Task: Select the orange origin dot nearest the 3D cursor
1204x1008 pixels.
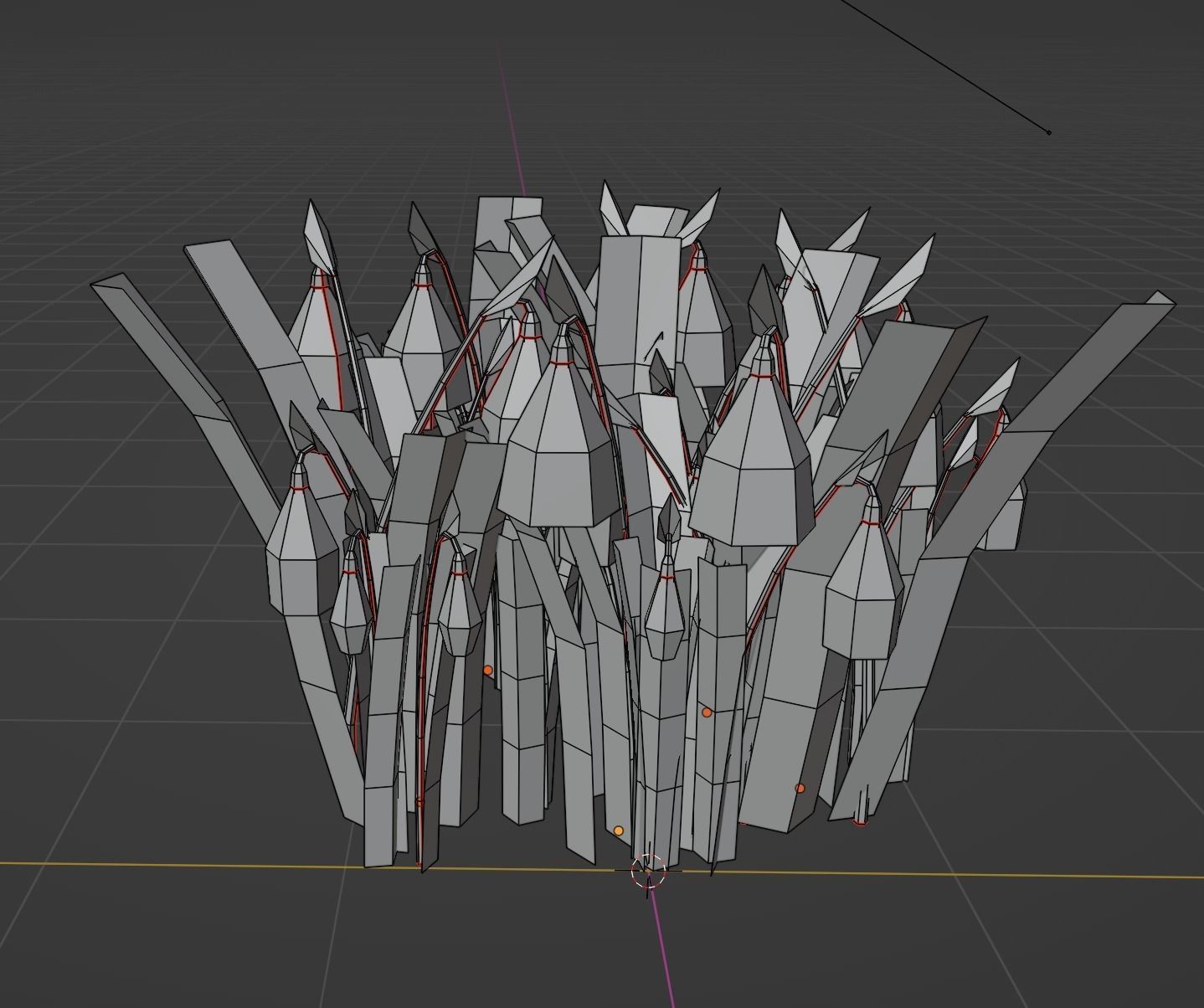Action: (619, 831)
